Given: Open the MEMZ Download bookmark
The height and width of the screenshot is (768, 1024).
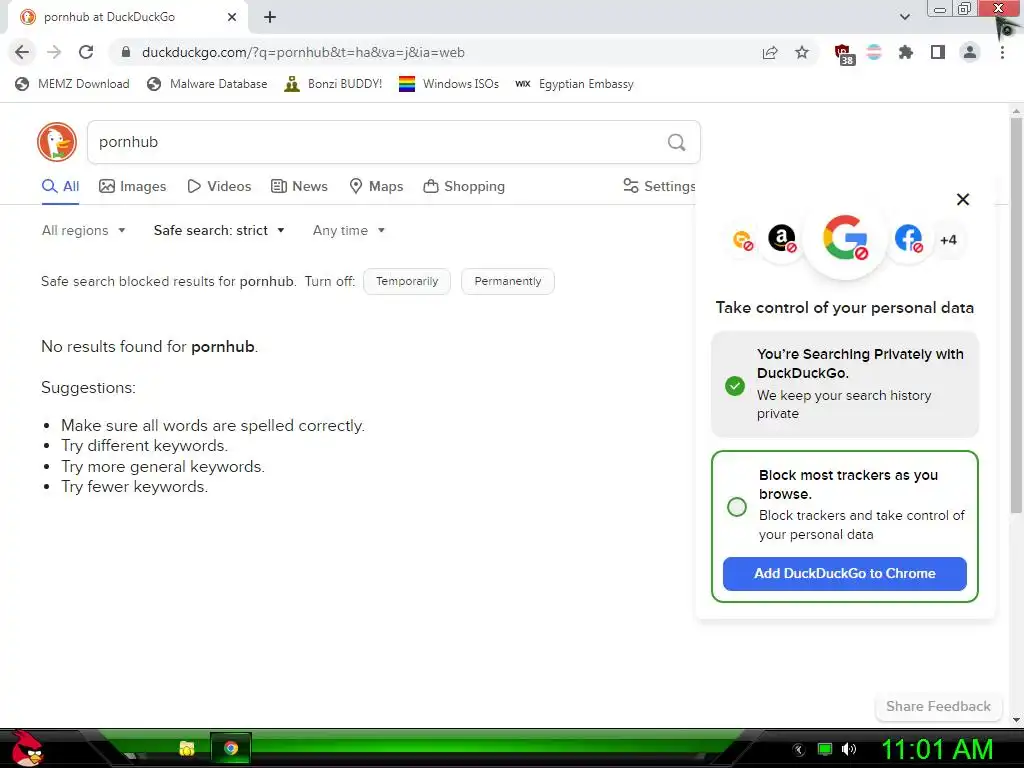Looking at the screenshot, I should [x=72, y=84].
